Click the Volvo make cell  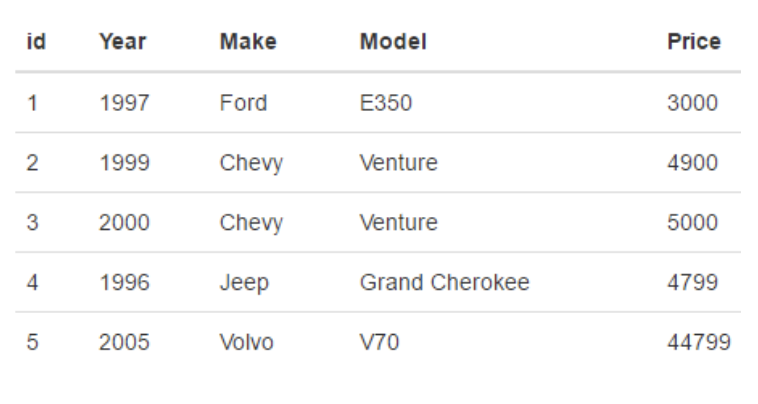coord(246,343)
